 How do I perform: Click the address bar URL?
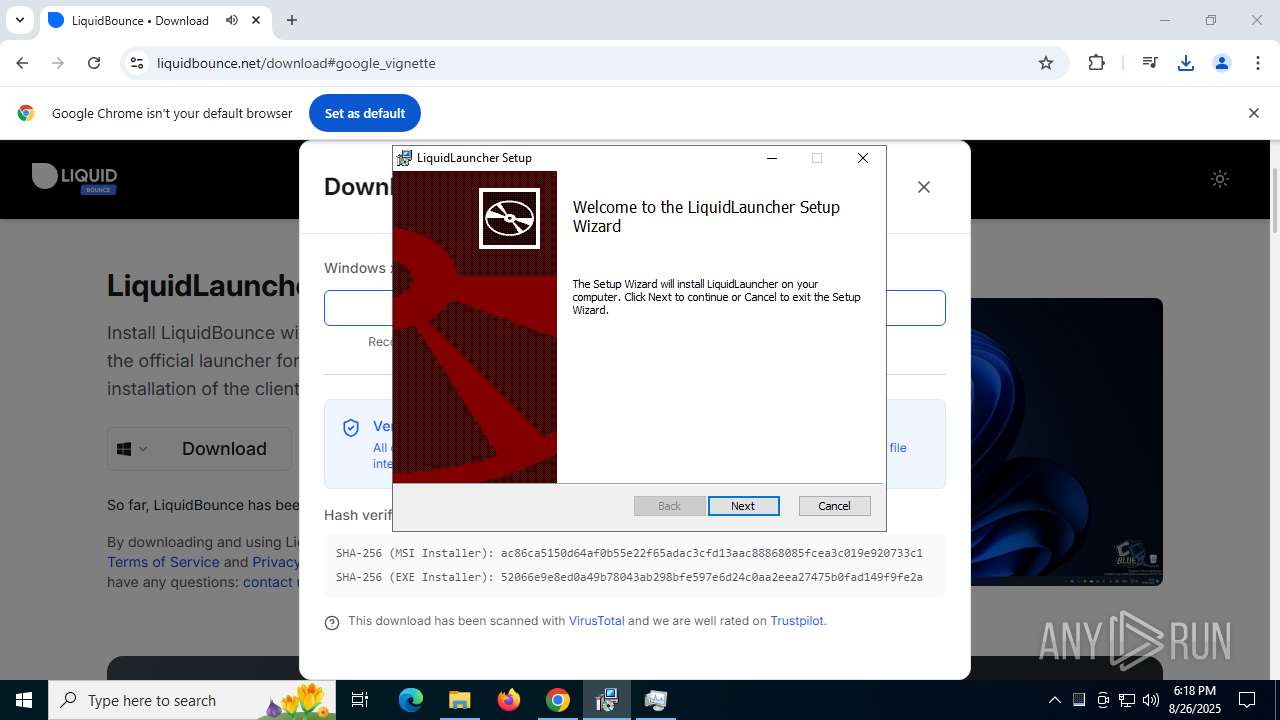[x=296, y=63]
